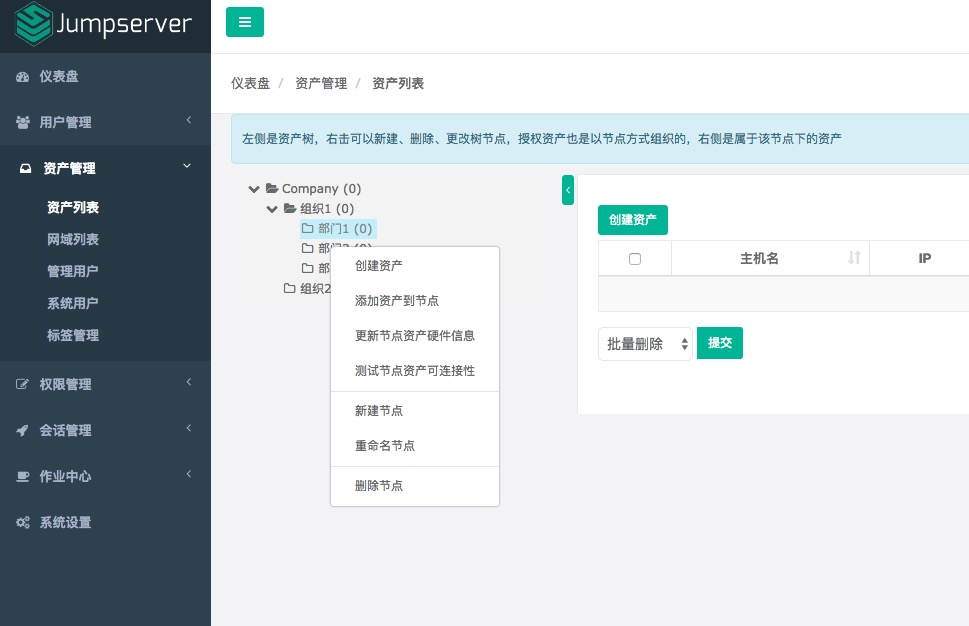Click the users icon beside 用户管理
The height and width of the screenshot is (626, 969).
23,122
